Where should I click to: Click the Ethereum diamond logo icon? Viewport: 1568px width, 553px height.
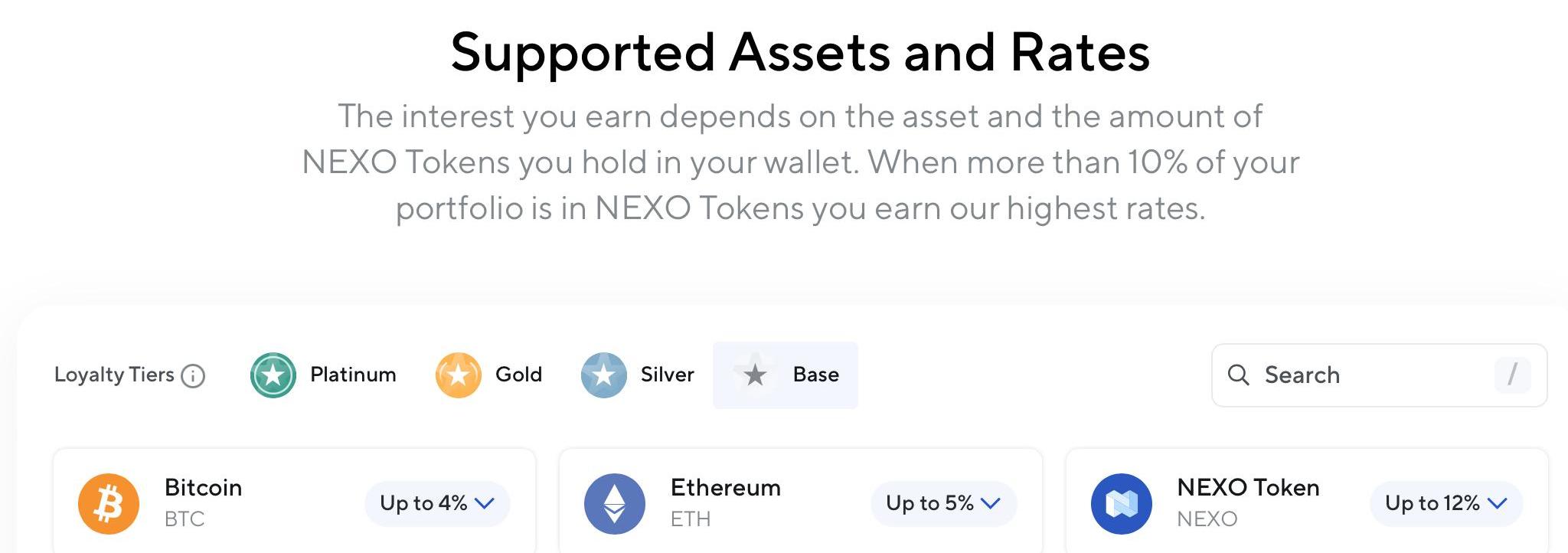(615, 503)
